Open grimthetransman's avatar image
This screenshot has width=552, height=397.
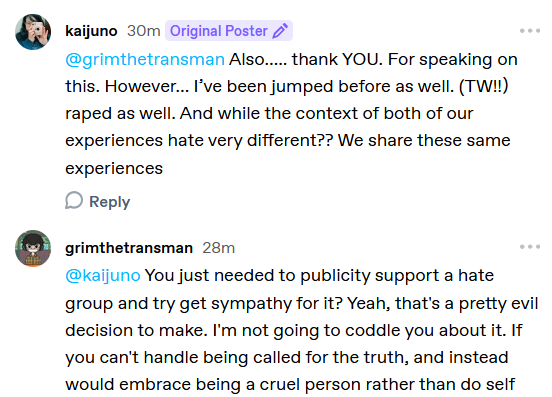pyautogui.click(x=33, y=248)
